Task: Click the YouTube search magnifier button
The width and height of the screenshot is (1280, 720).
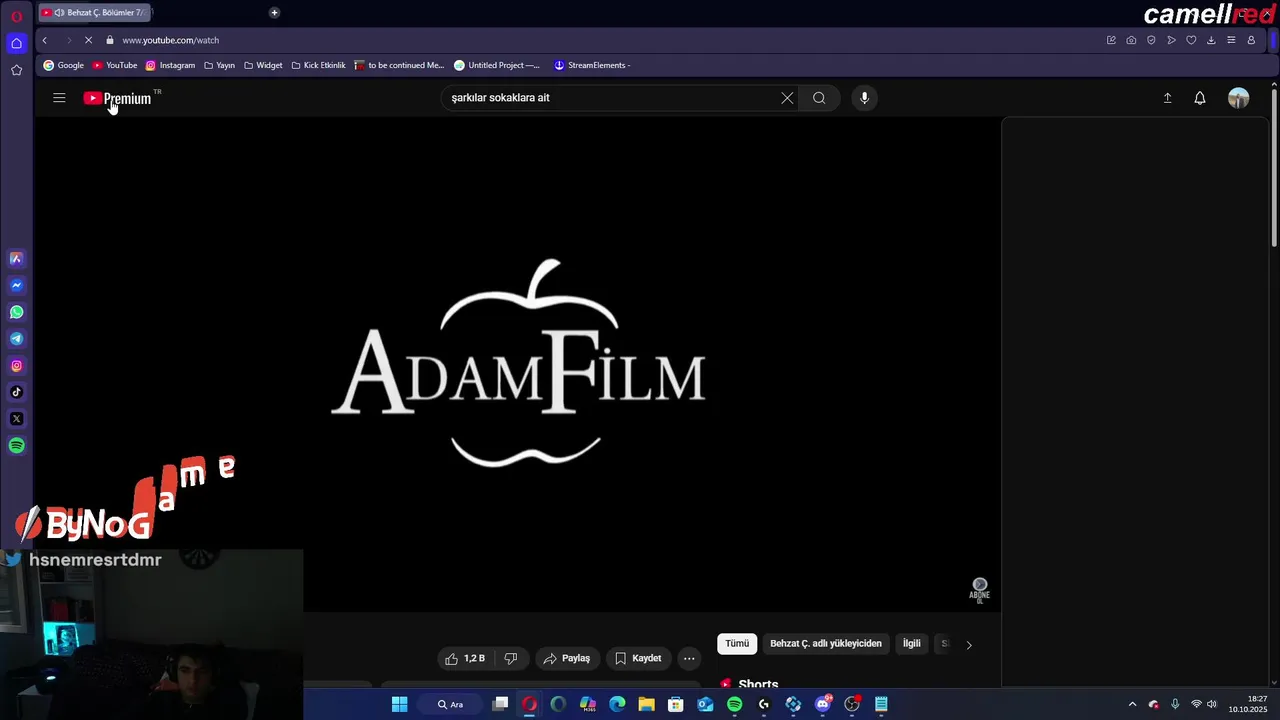Action: (x=819, y=98)
